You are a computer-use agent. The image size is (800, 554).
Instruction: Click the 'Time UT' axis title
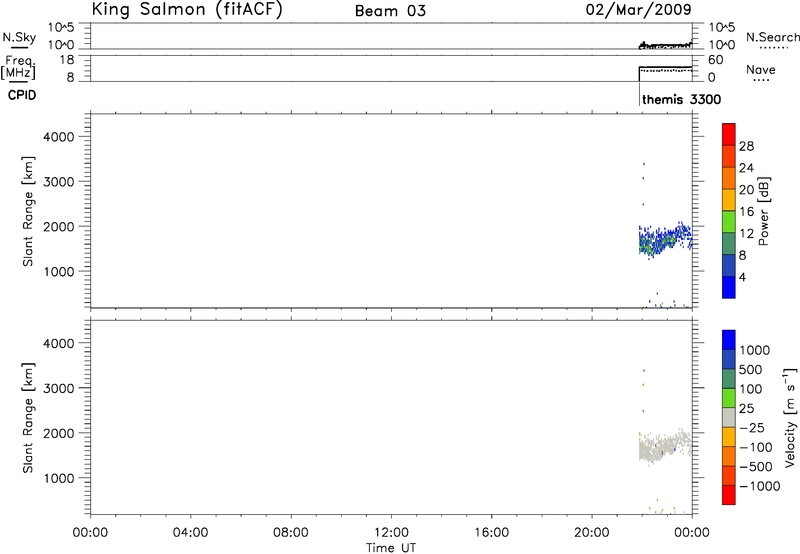tap(391, 548)
